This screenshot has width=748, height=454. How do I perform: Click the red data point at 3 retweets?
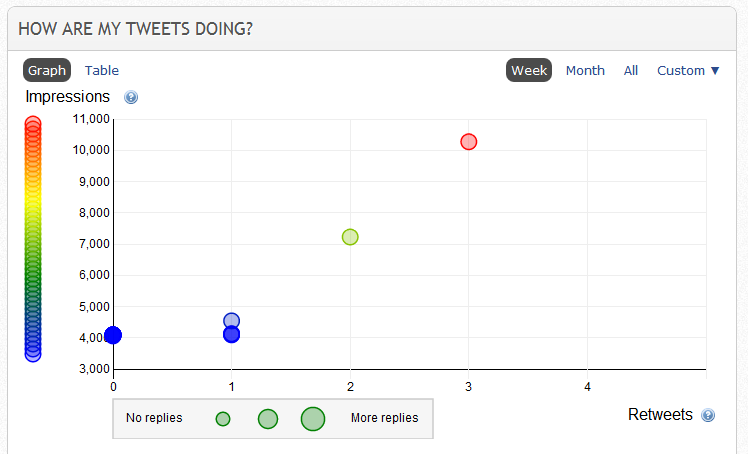[468, 142]
